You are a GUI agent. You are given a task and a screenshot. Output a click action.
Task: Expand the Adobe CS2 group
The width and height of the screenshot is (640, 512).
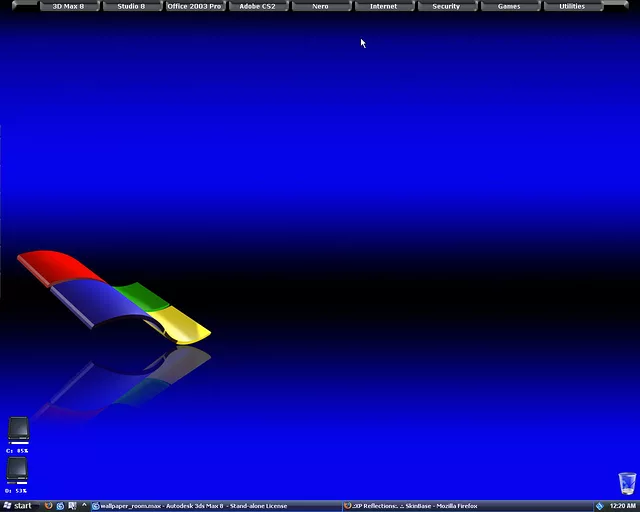257,6
